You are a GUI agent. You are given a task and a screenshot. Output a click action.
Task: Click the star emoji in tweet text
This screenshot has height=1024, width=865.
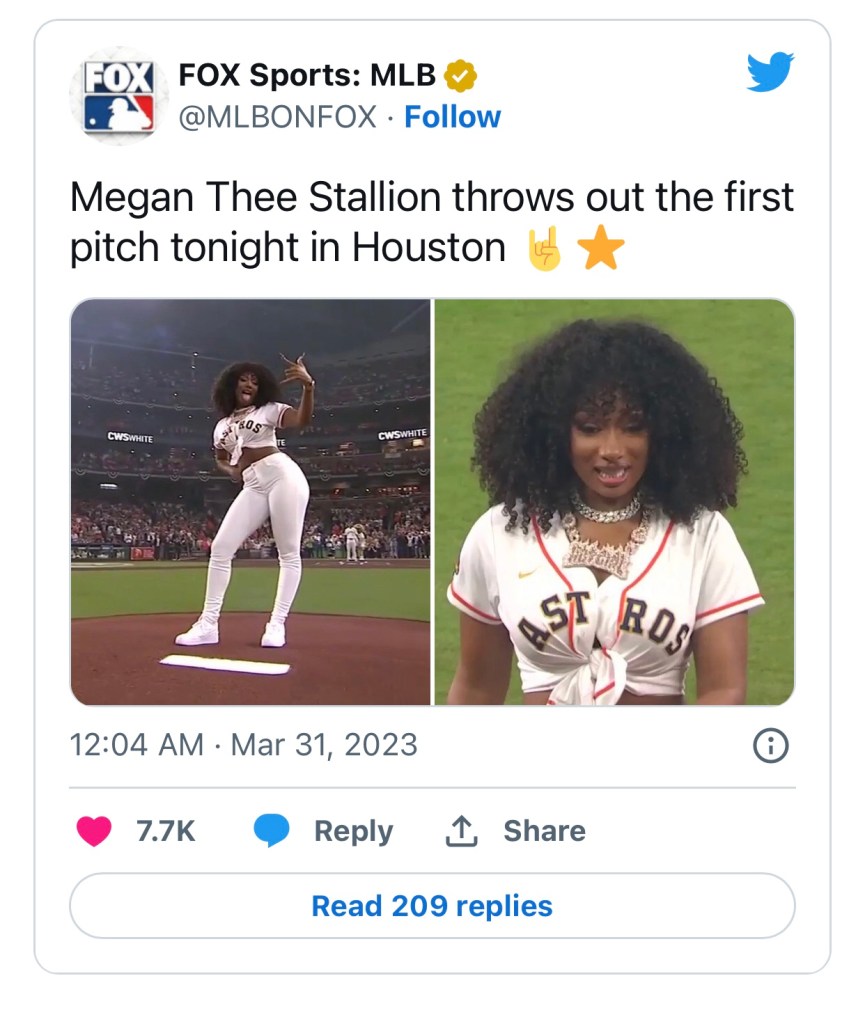click(600, 249)
